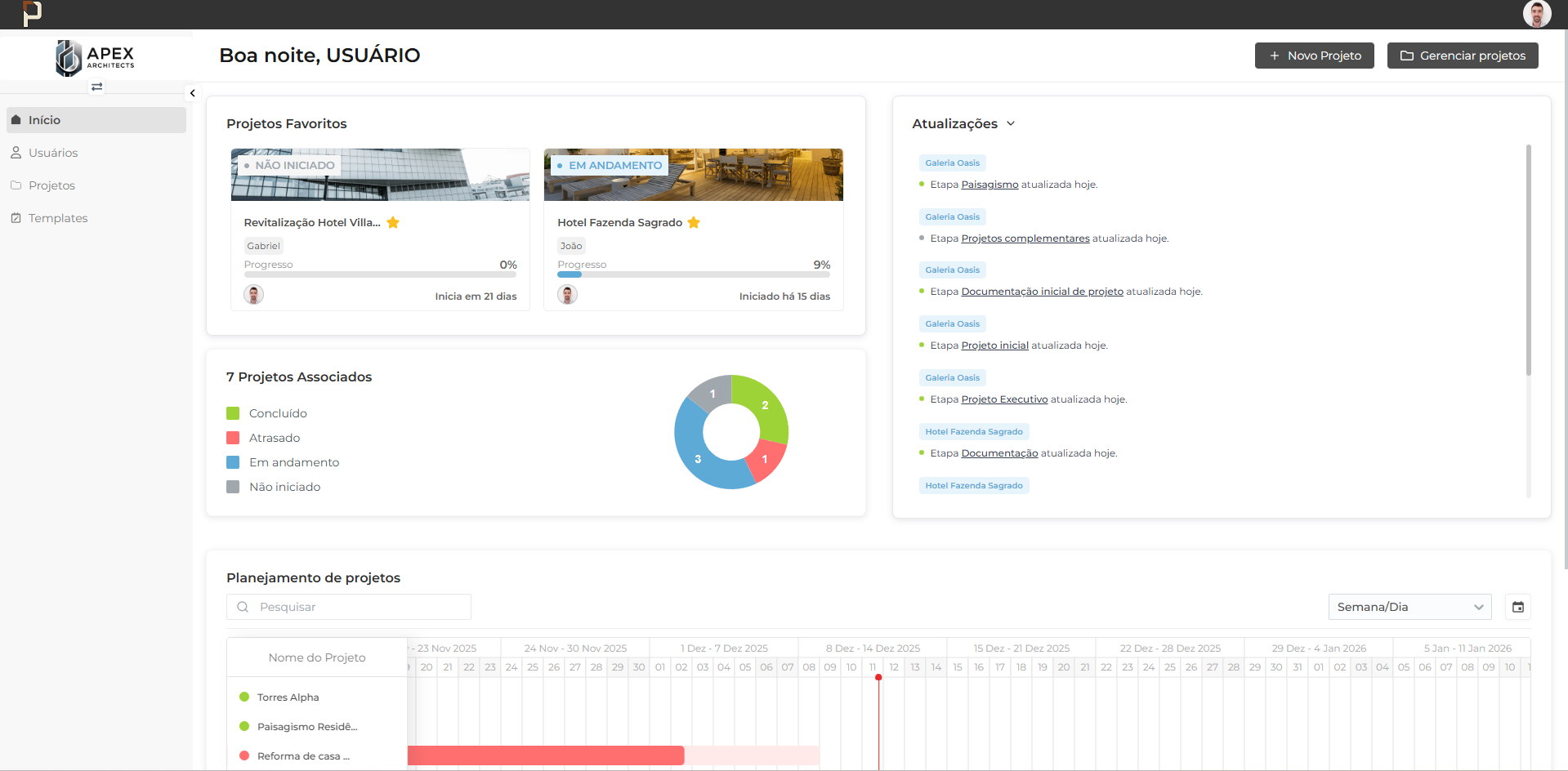Click the swap organization arrows icon
1568x771 pixels.
click(x=96, y=87)
